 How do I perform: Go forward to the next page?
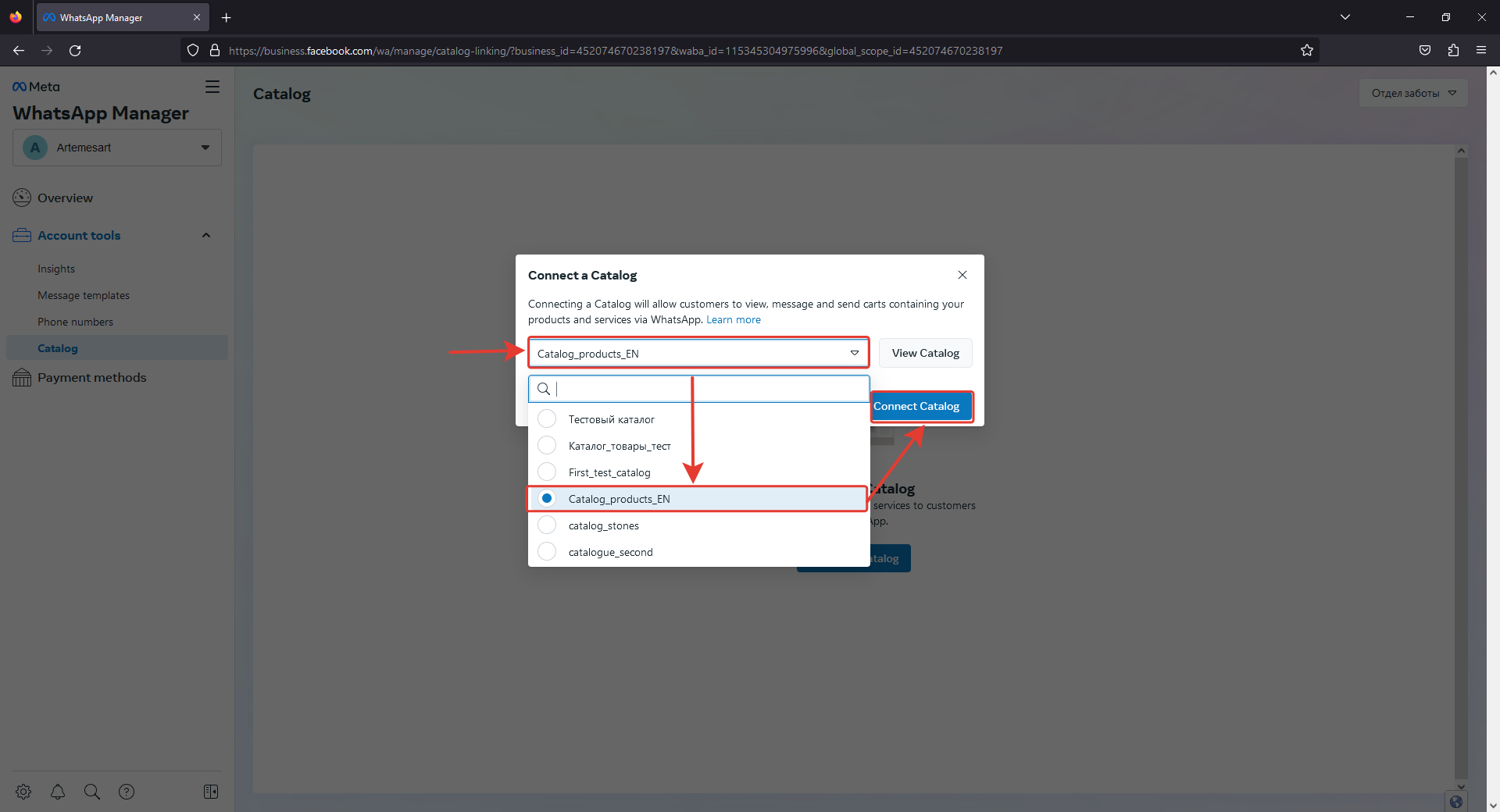47,50
